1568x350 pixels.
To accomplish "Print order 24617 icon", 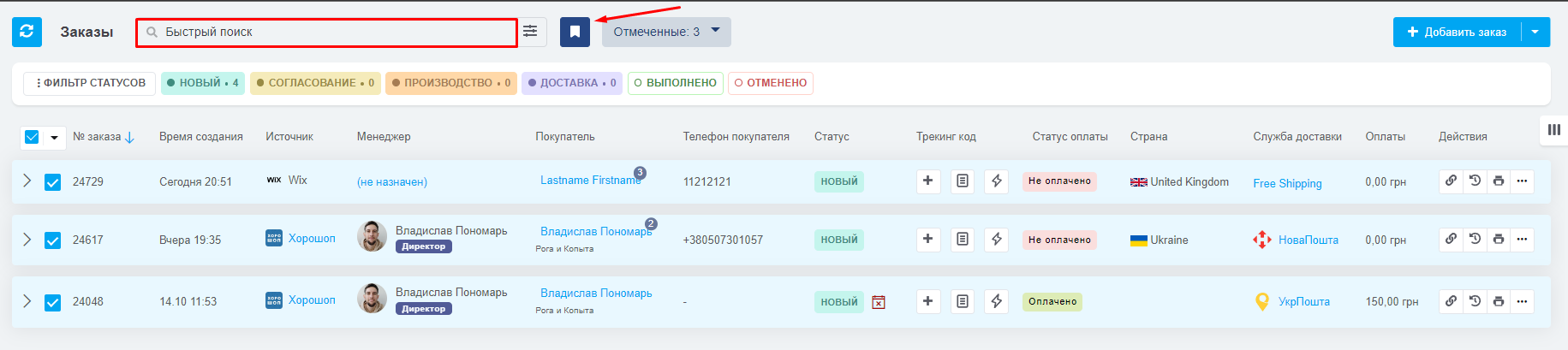I will pos(1499,239).
